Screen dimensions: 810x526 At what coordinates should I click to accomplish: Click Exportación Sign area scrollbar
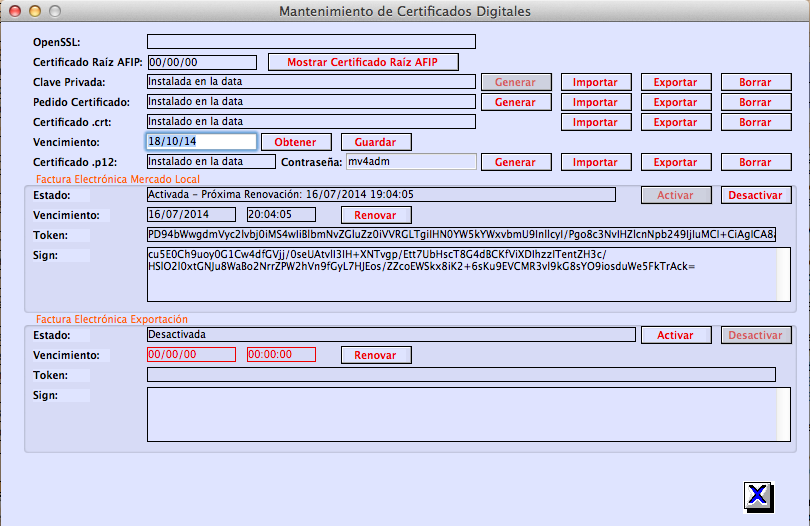click(x=784, y=414)
